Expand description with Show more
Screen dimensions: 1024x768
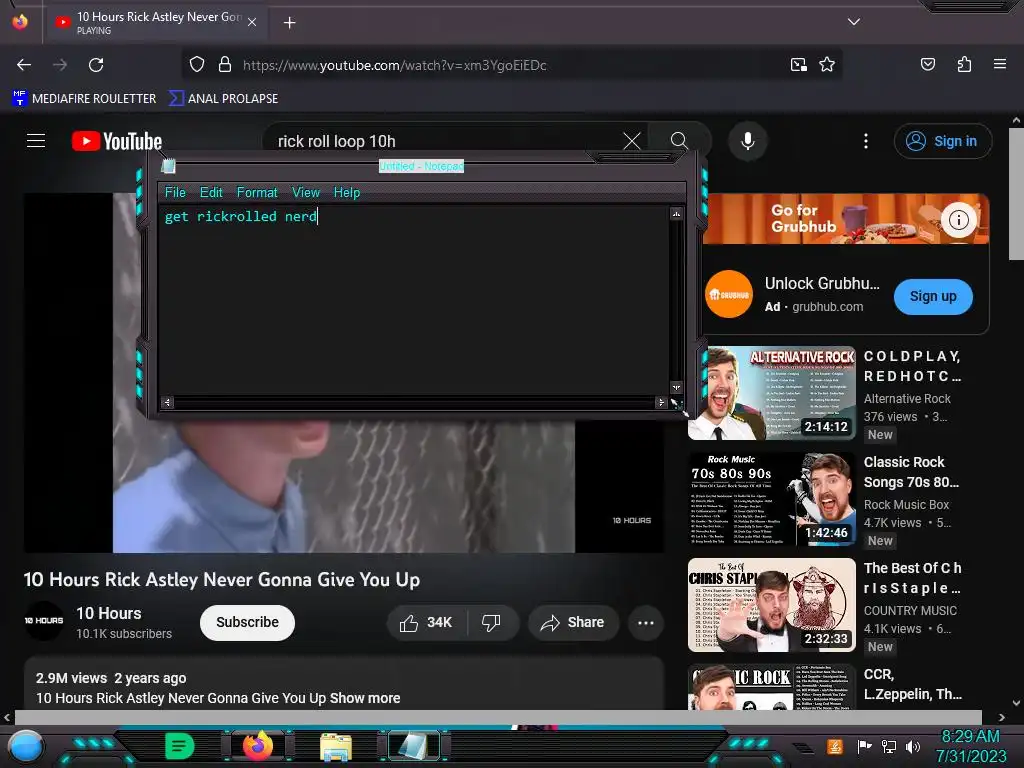pyautogui.click(x=364, y=698)
